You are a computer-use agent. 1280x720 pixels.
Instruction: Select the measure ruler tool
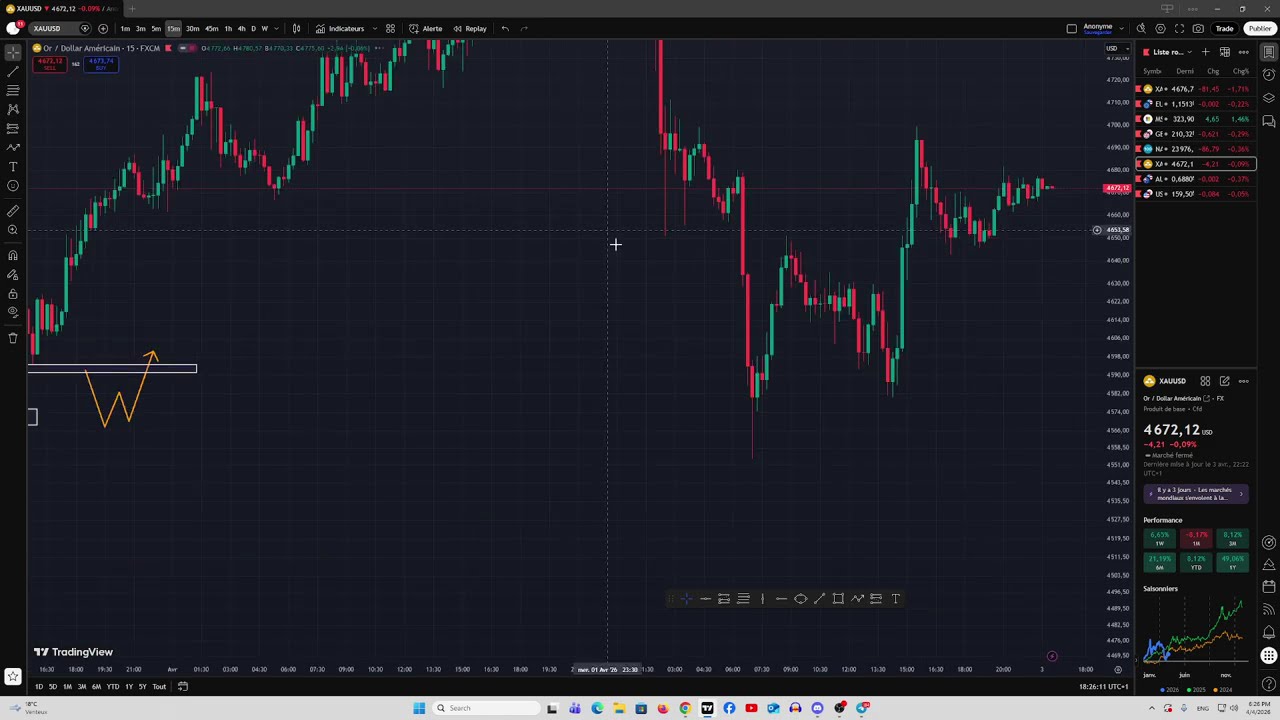pyautogui.click(x=13, y=211)
